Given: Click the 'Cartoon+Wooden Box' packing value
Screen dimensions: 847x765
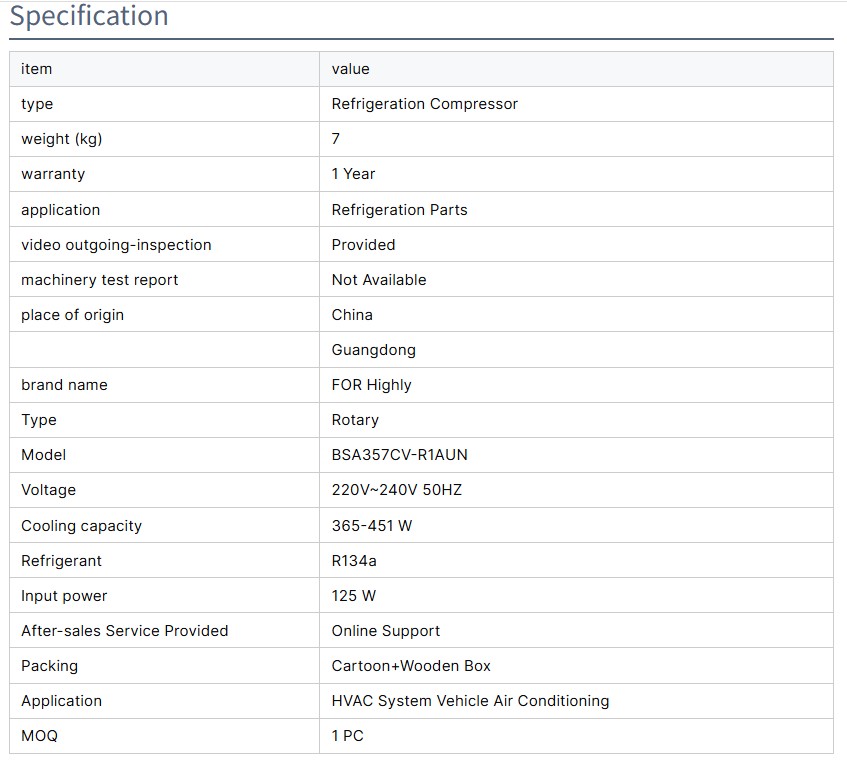Looking at the screenshot, I should point(411,666).
